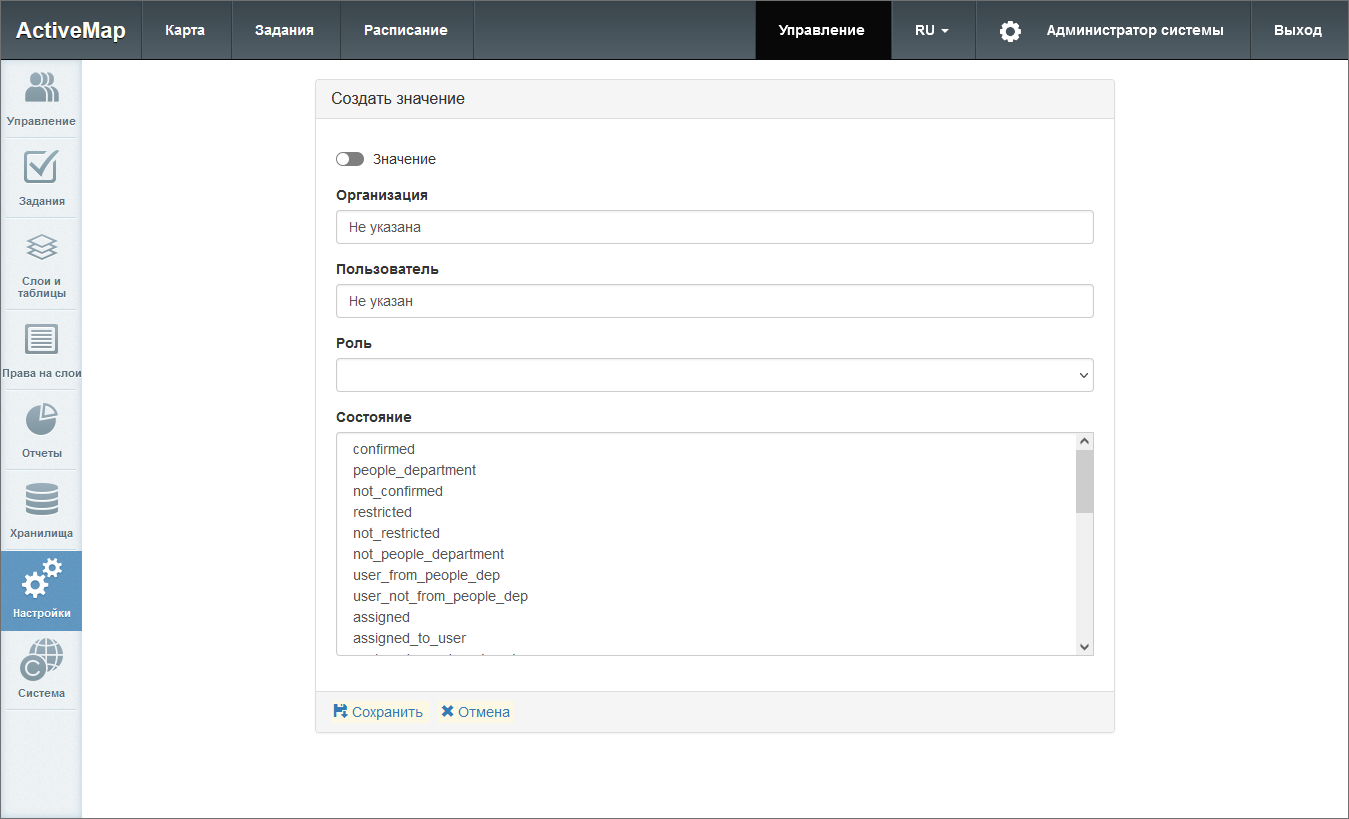Open the Система globe icon
Image resolution: width=1349 pixels, height=819 pixels.
pyautogui.click(x=41, y=660)
